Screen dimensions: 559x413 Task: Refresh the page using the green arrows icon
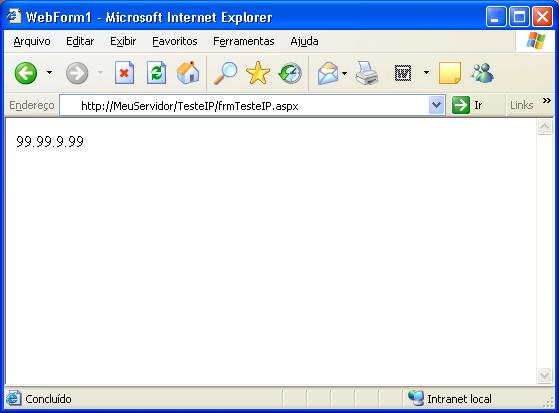point(156,73)
